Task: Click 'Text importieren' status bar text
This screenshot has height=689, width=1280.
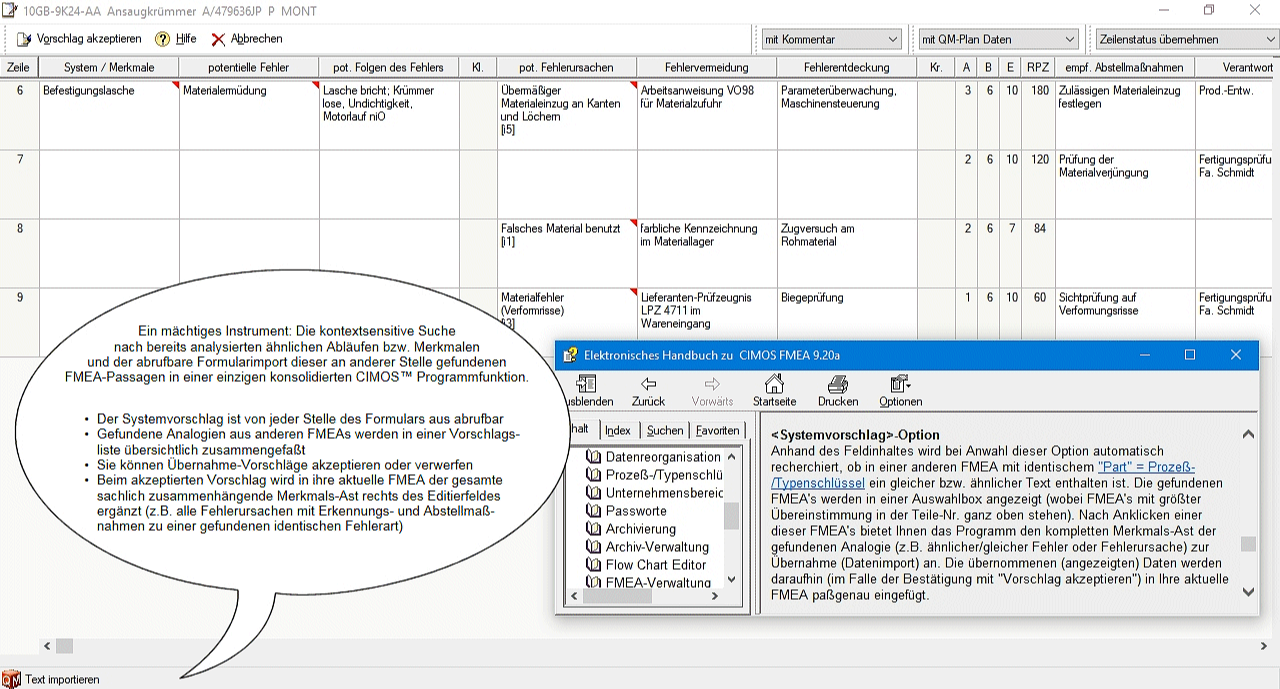Action: pos(62,679)
